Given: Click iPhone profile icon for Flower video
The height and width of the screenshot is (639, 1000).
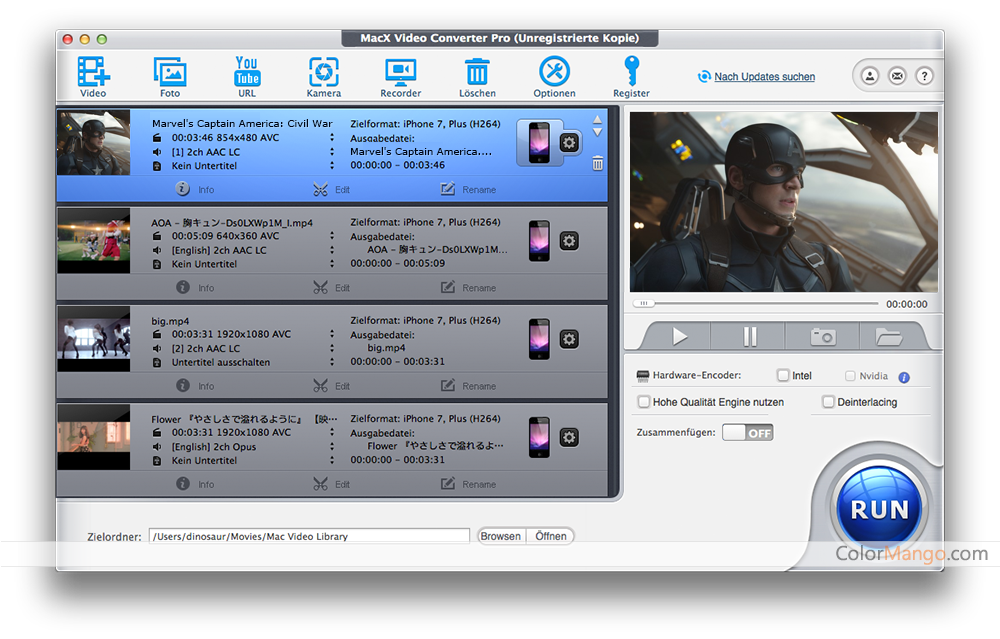Looking at the screenshot, I should tap(539, 437).
